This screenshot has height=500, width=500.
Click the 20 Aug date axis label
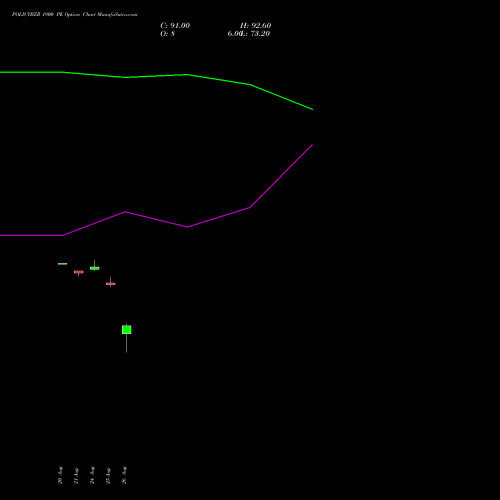(x=60, y=475)
